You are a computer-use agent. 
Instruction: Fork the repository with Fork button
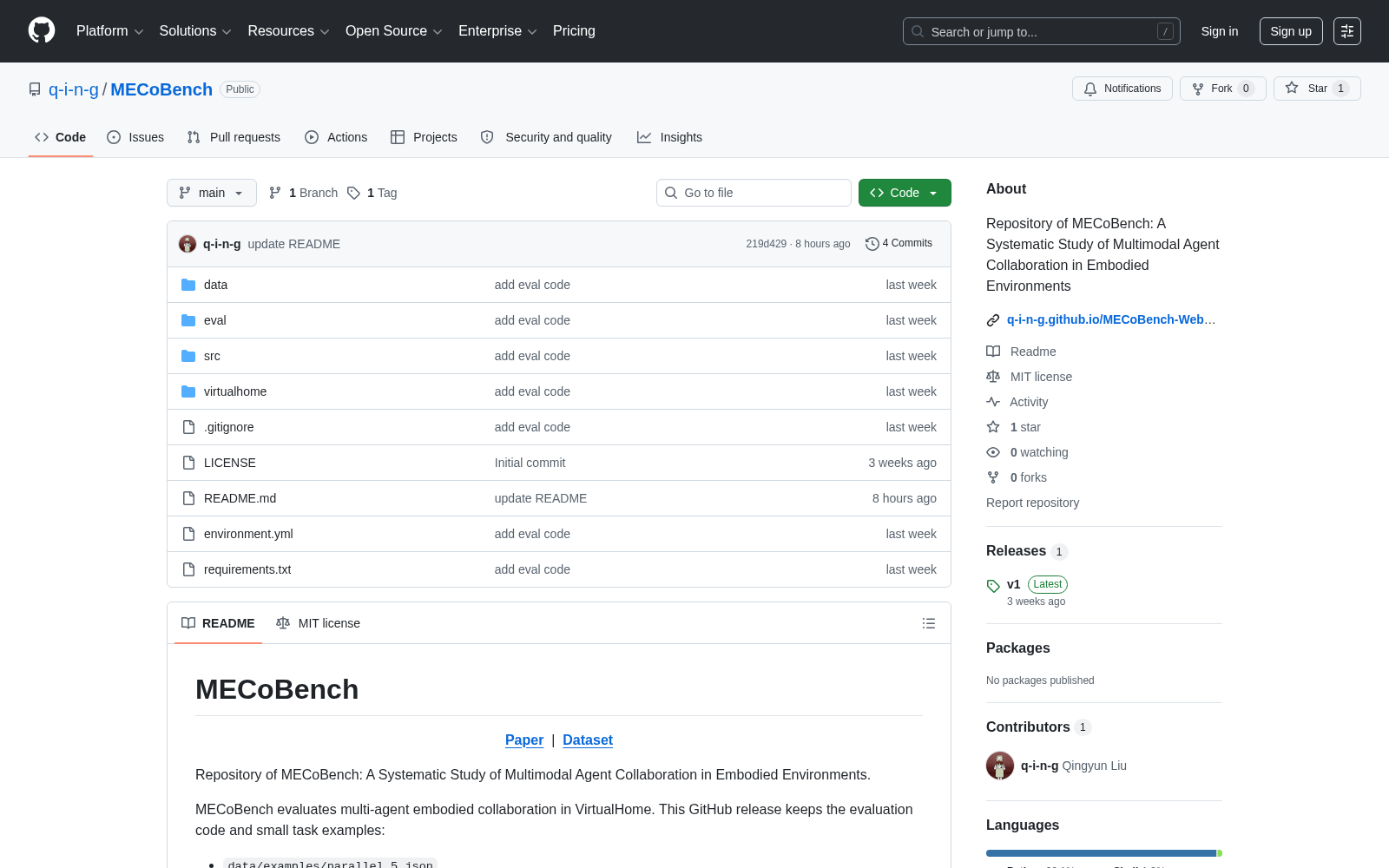coord(1223,89)
